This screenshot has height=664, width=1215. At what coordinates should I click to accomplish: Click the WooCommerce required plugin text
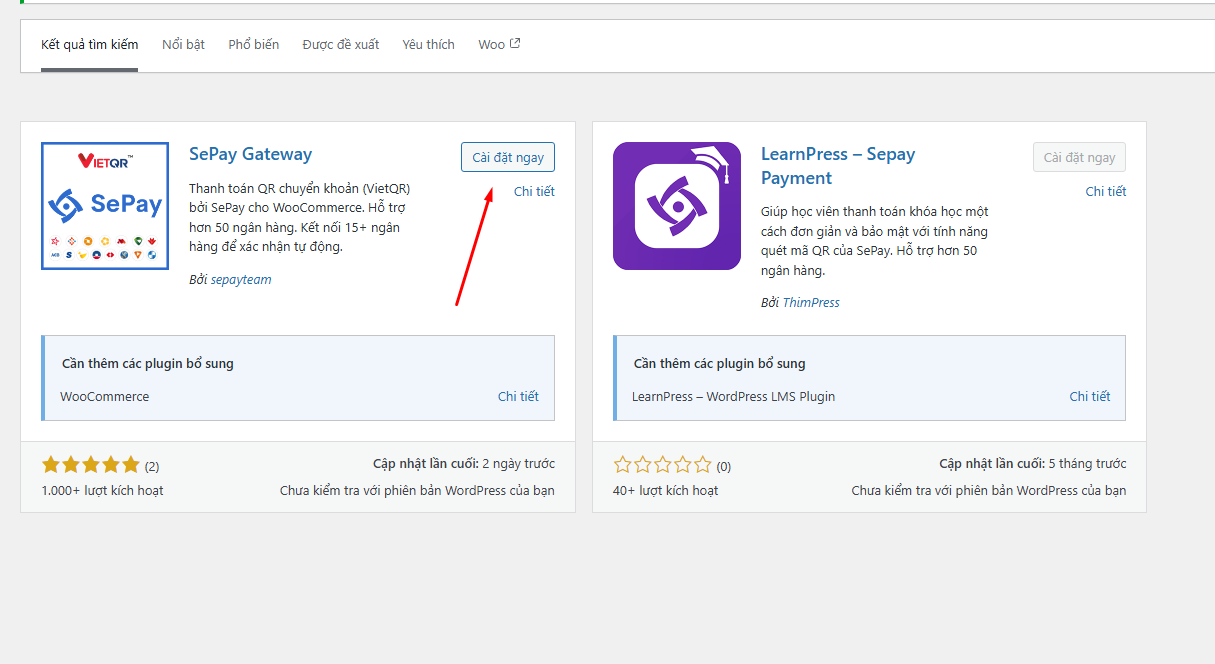104,396
